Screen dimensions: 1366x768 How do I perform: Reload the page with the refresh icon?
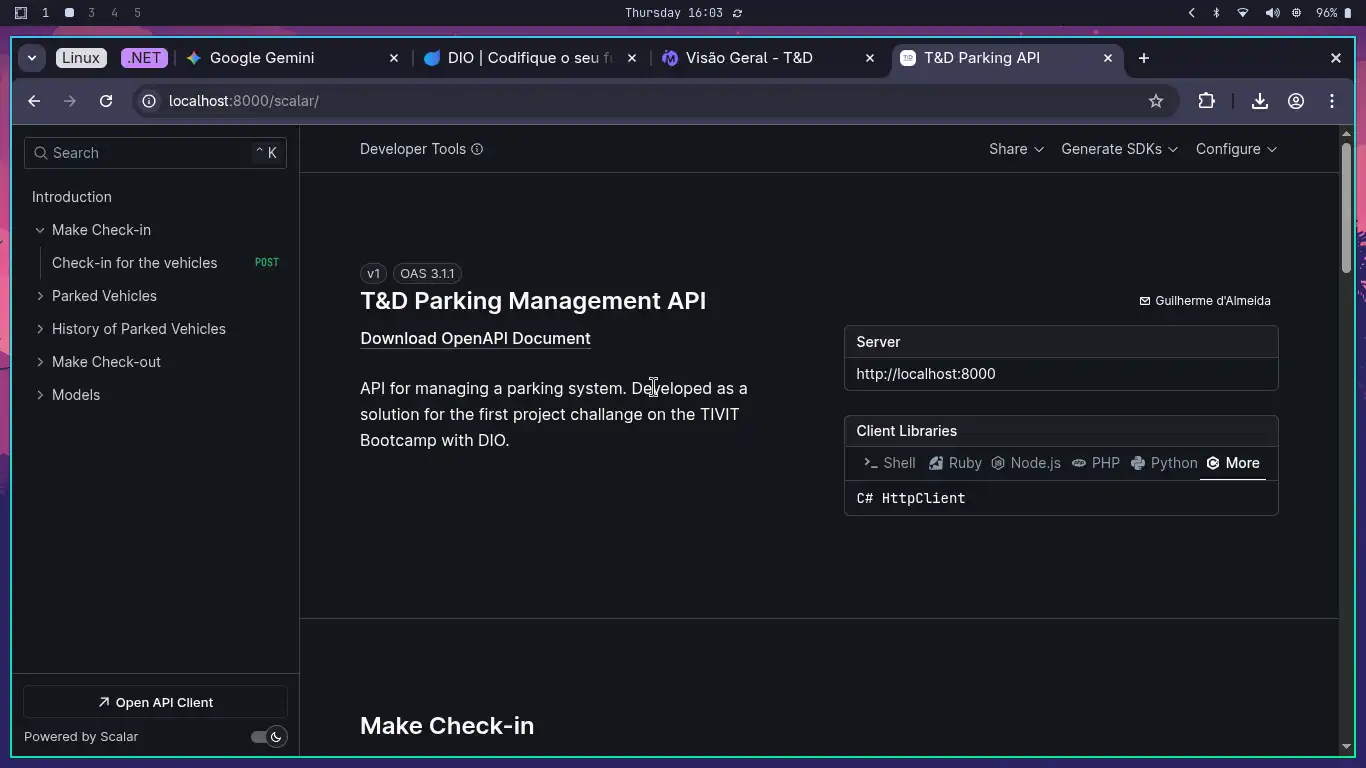coord(106,101)
